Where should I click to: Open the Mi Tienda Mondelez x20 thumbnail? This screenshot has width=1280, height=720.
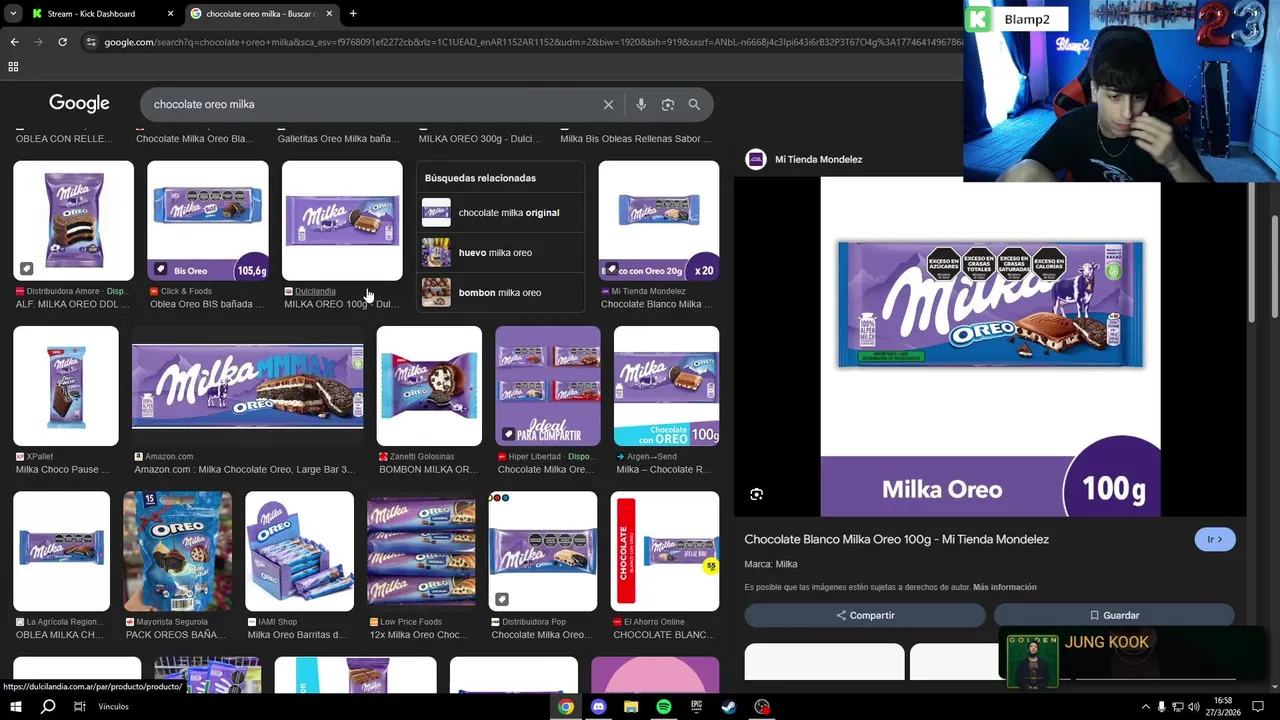point(659,221)
